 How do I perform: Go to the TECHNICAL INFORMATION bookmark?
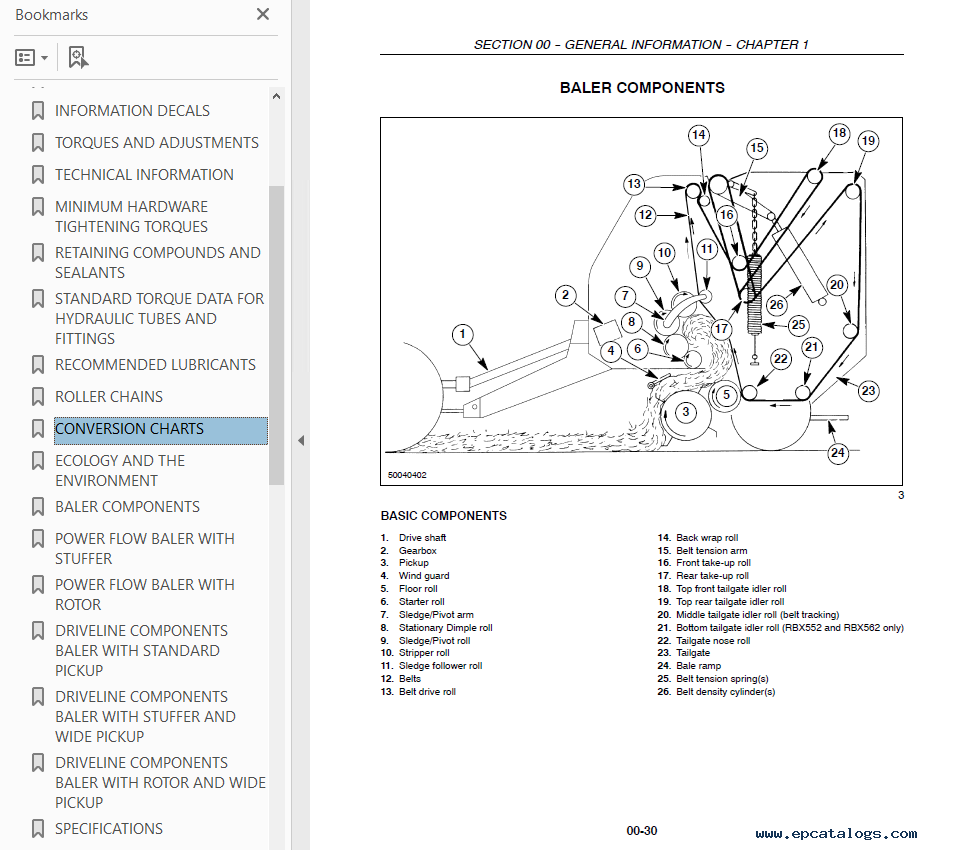[144, 175]
